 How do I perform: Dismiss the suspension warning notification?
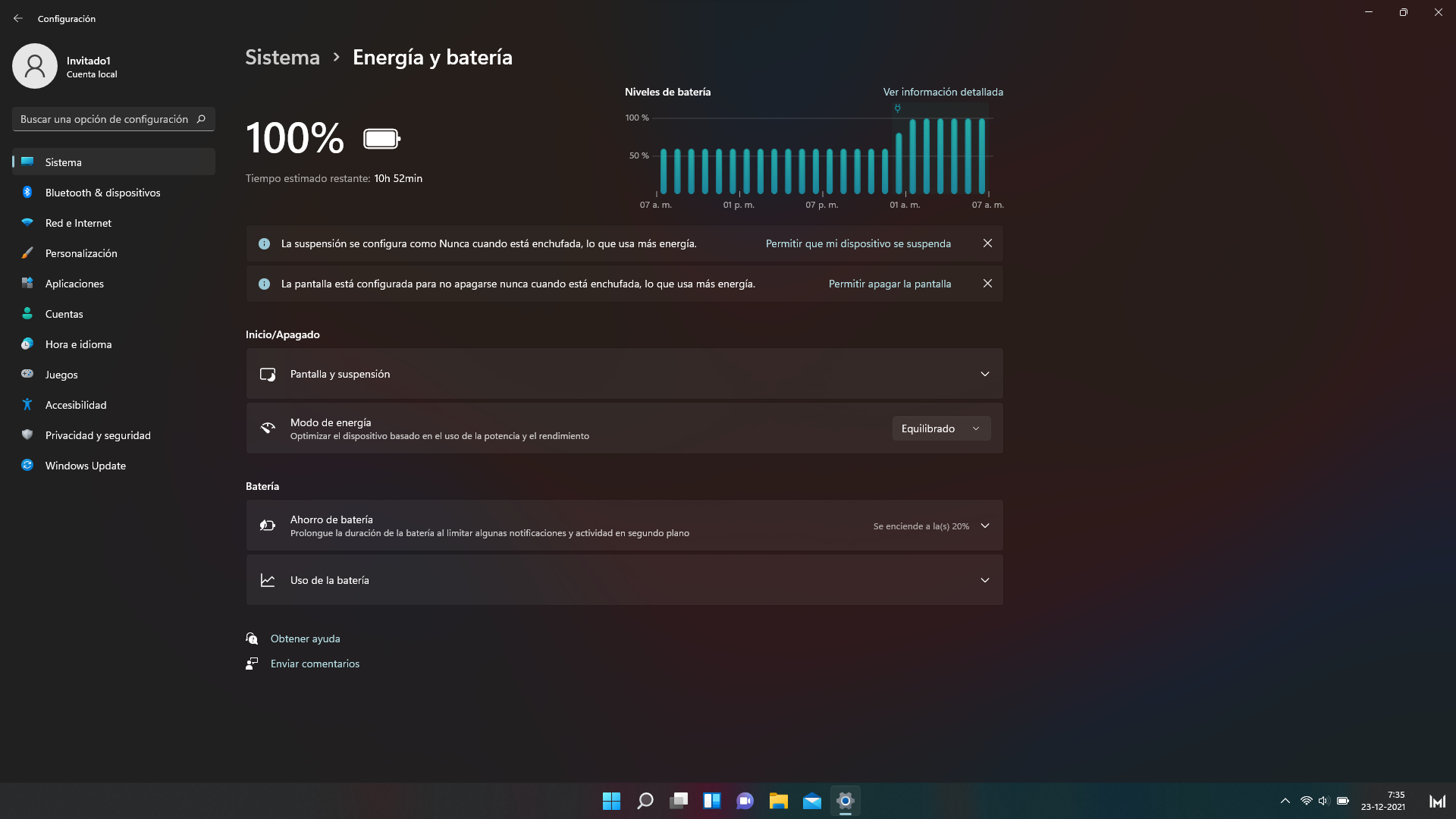pyautogui.click(x=987, y=243)
